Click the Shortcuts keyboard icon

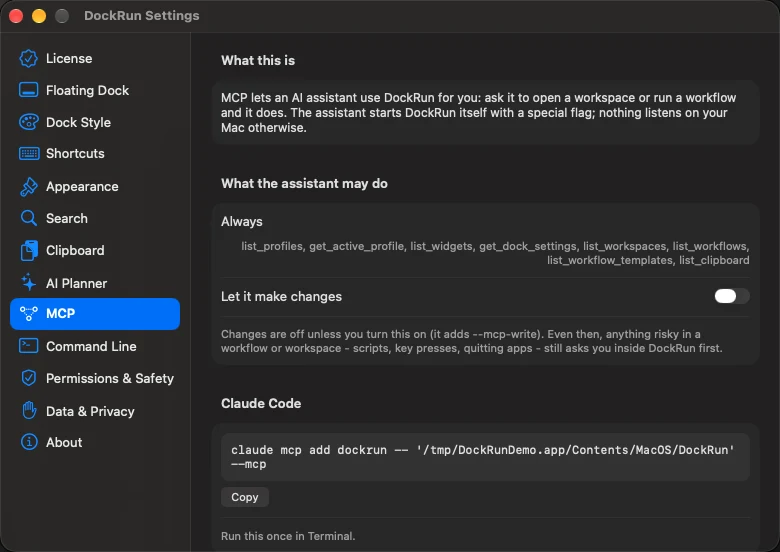point(29,154)
